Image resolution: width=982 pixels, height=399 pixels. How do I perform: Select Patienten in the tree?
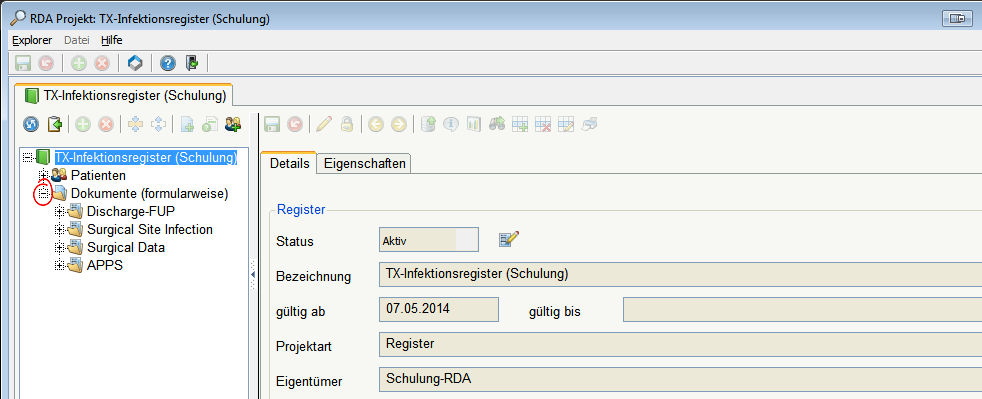tap(98, 175)
